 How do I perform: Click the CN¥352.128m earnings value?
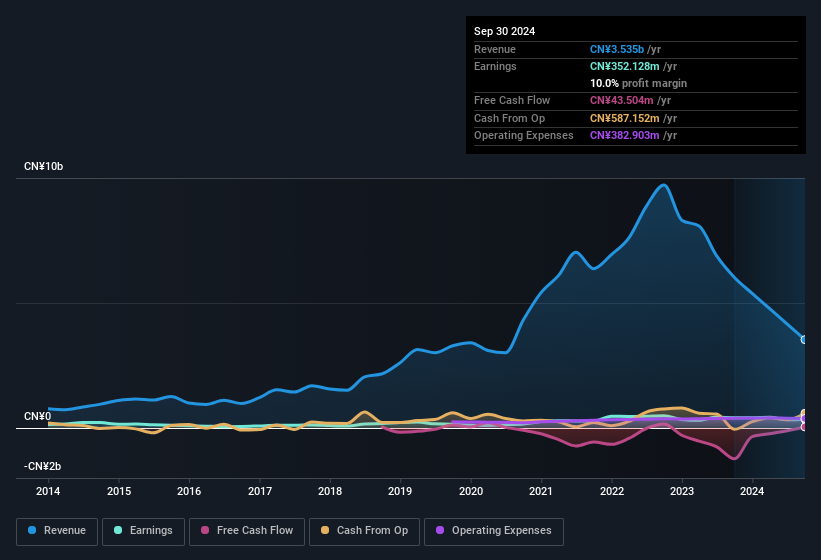(x=625, y=66)
